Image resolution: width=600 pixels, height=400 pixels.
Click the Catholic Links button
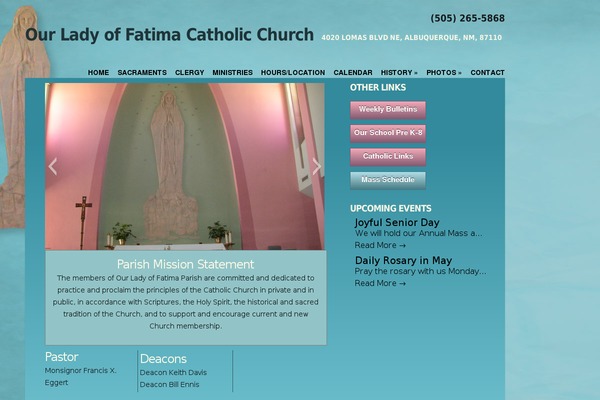(388, 157)
